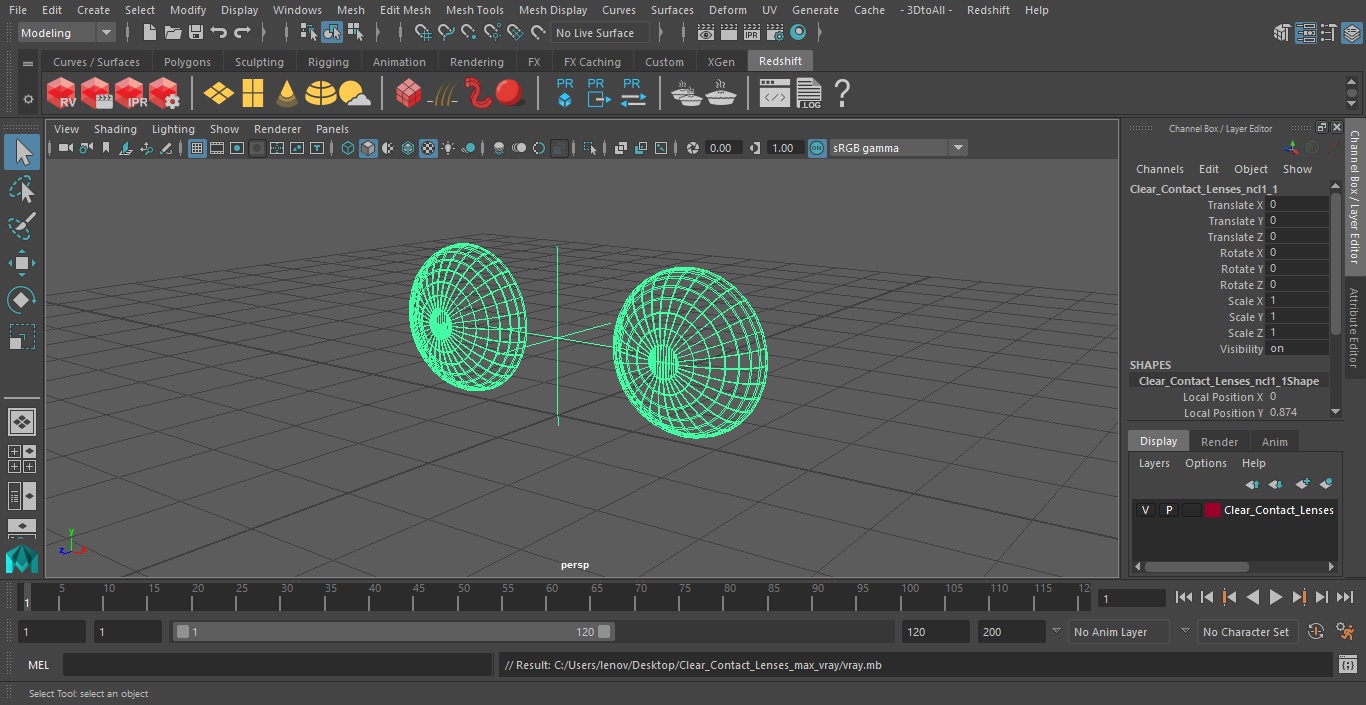The height and width of the screenshot is (705, 1366).
Task: Open No Live Surface field
Action: click(600, 33)
